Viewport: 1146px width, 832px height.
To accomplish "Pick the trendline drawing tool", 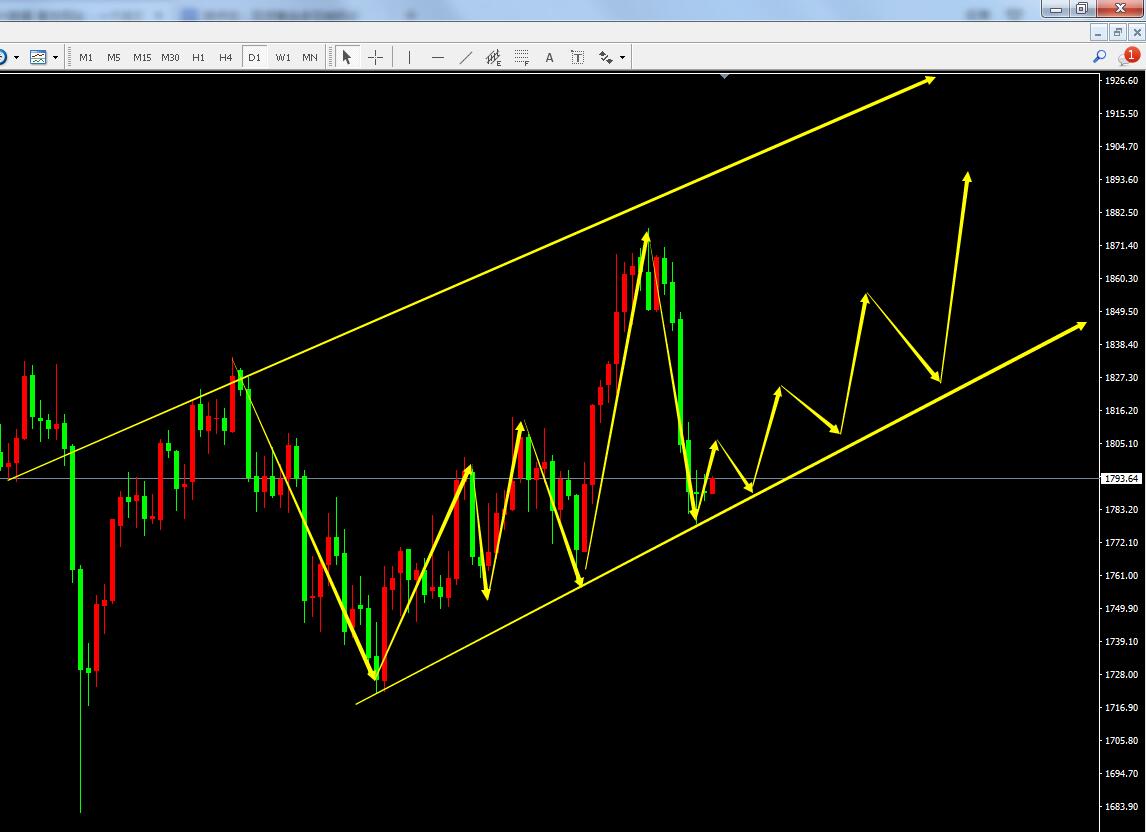I will (466, 57).
